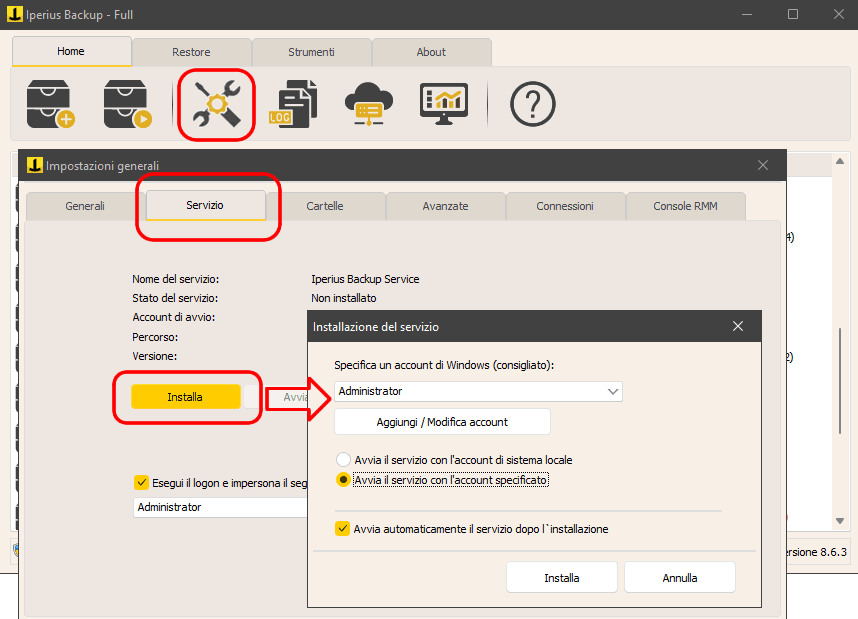Viewport: 858px width, 619px height.
Task: Click the yellow Installa button
Action: [185, 397]
